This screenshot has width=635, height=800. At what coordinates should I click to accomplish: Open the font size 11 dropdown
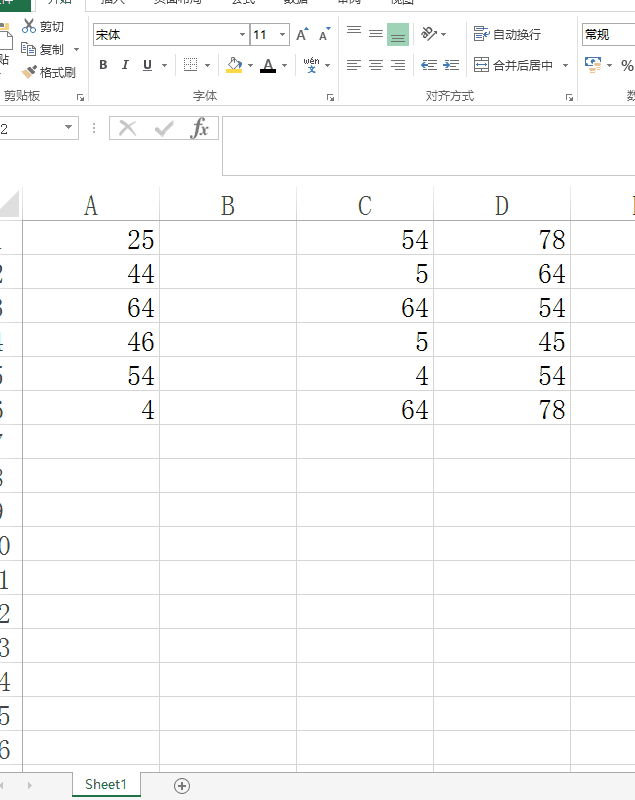pyautogui.click(x=282, y=35)
